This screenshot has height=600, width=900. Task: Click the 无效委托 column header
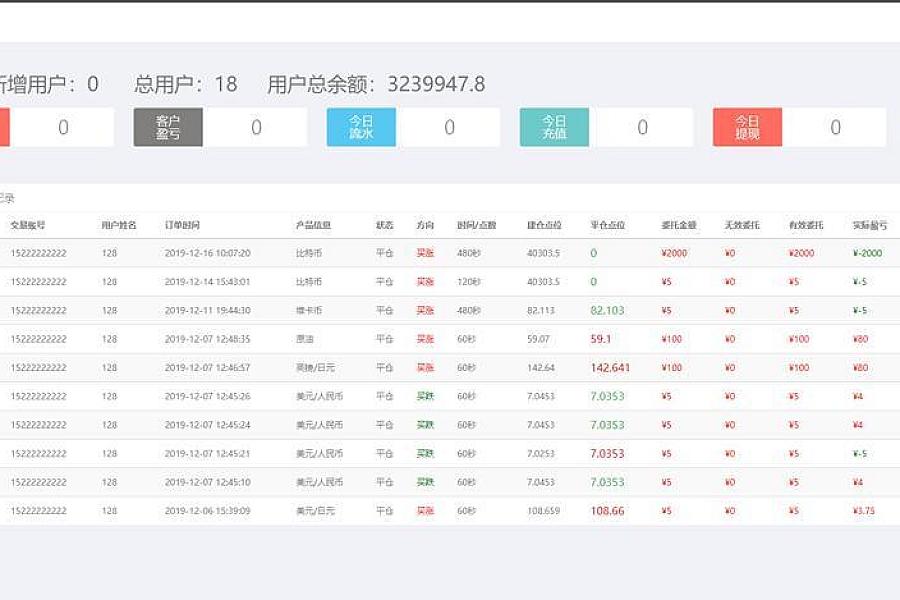(742, 225)
